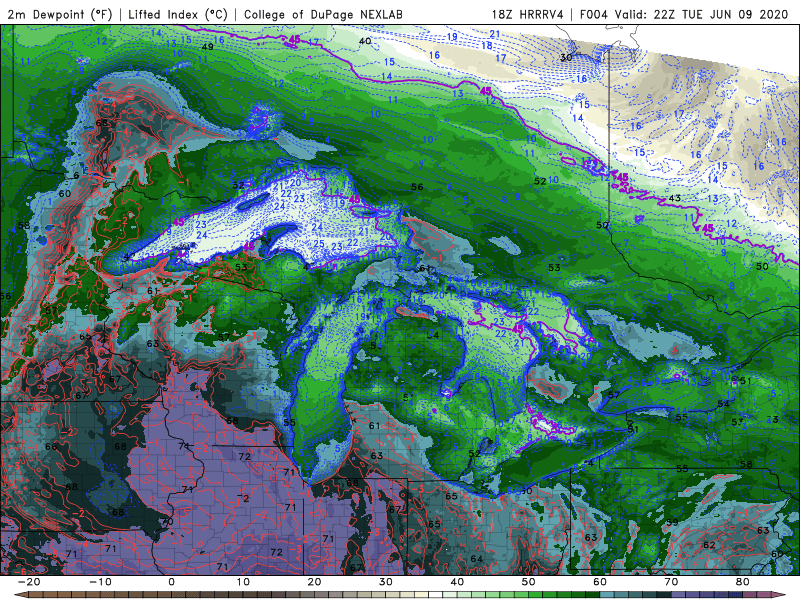The width and height of the screenshot is (800, 600).
Task: Click the '18Z HRRRV4' model run label
Action: pyautogui.click(x=528, y=14)
